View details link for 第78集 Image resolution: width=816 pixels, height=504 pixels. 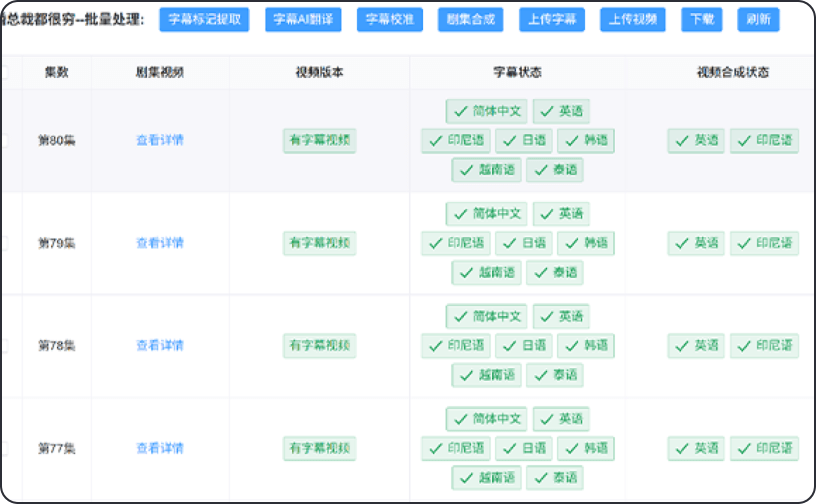(160, 345)
